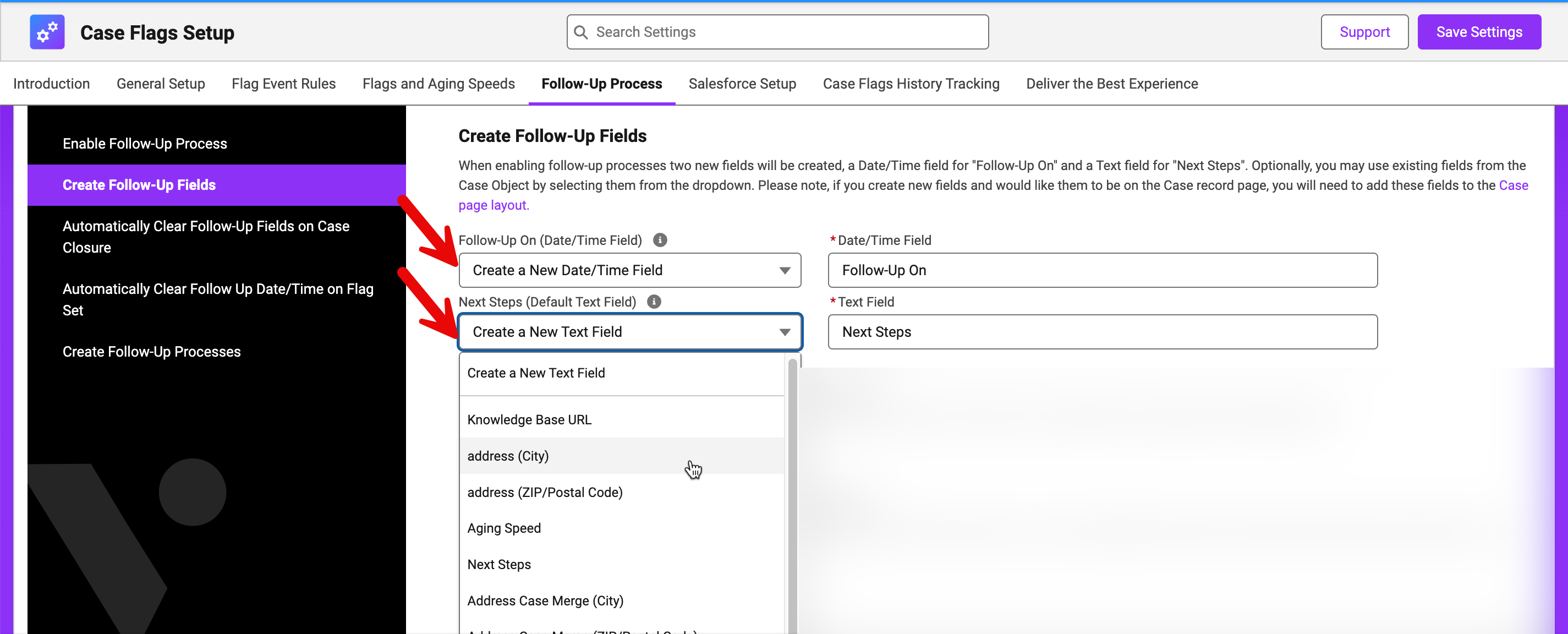
Task: Pick Next Steps option in dropdown list
Action: tap(622, 564)
